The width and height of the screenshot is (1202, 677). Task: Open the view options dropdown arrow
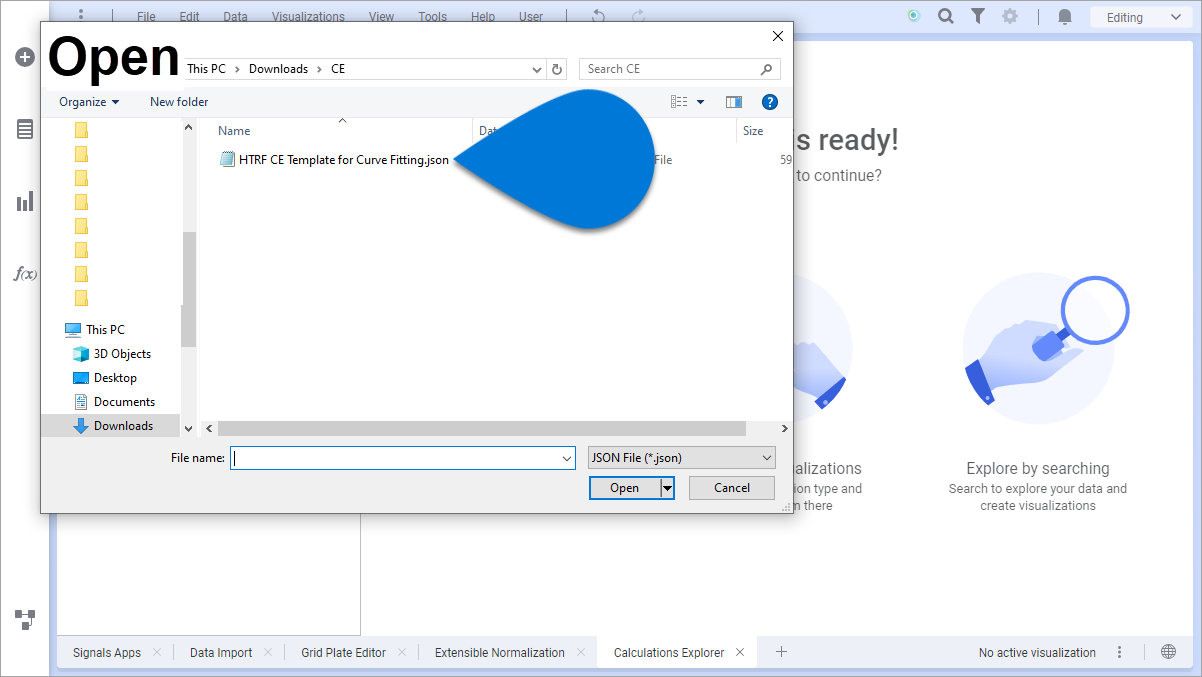click(x=700, y=102)
